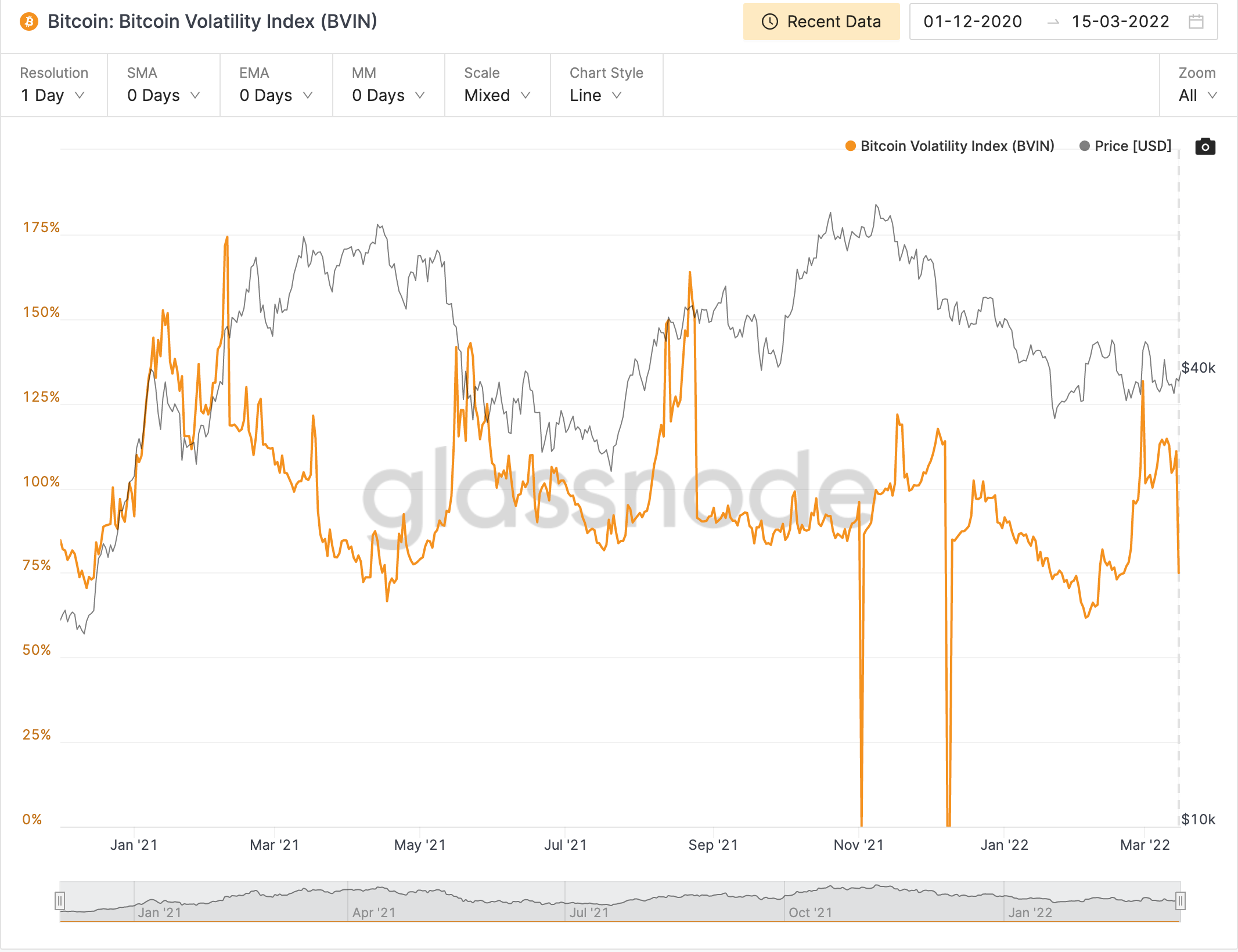Open the Resolution 1 Day dropdown
1238x952 pixels.
point(53,85)
